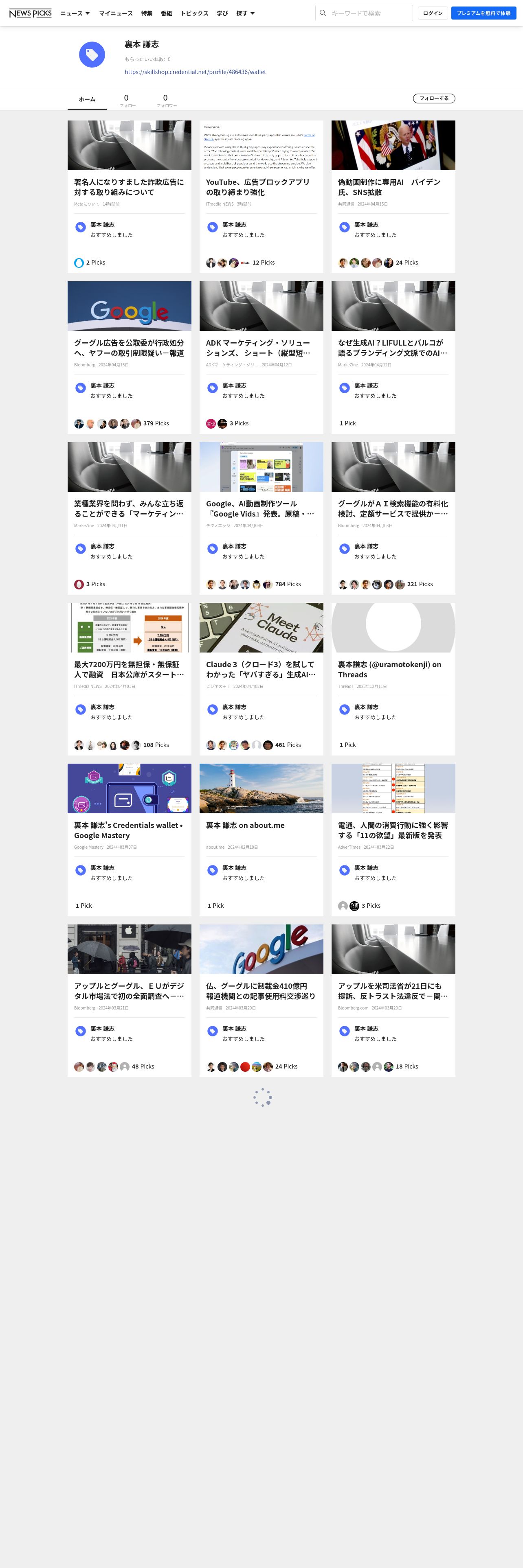Open the 著名人になりすました詐欺広告 article title
The image size is (523, 1568).
point(129,187)
